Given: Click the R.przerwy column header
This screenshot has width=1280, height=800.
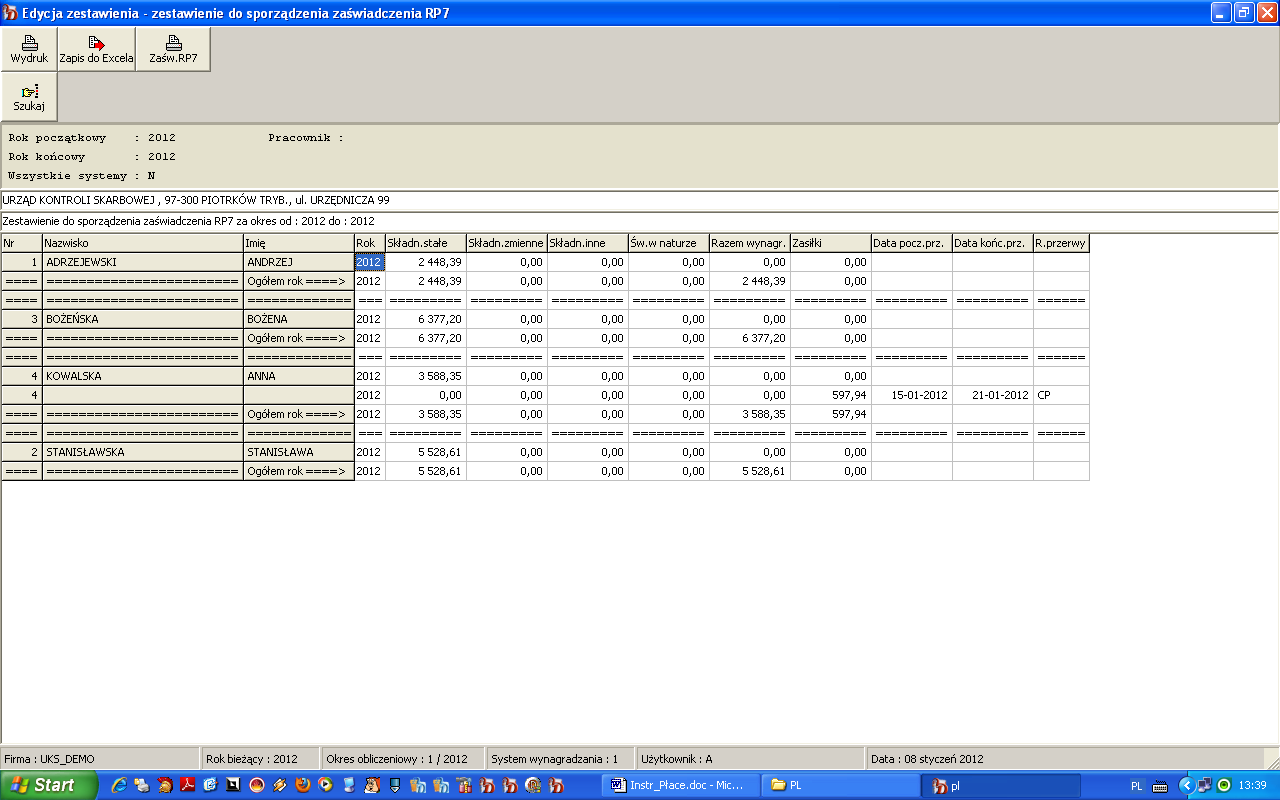Looking at the screenshot, I should coord(1062,243).
